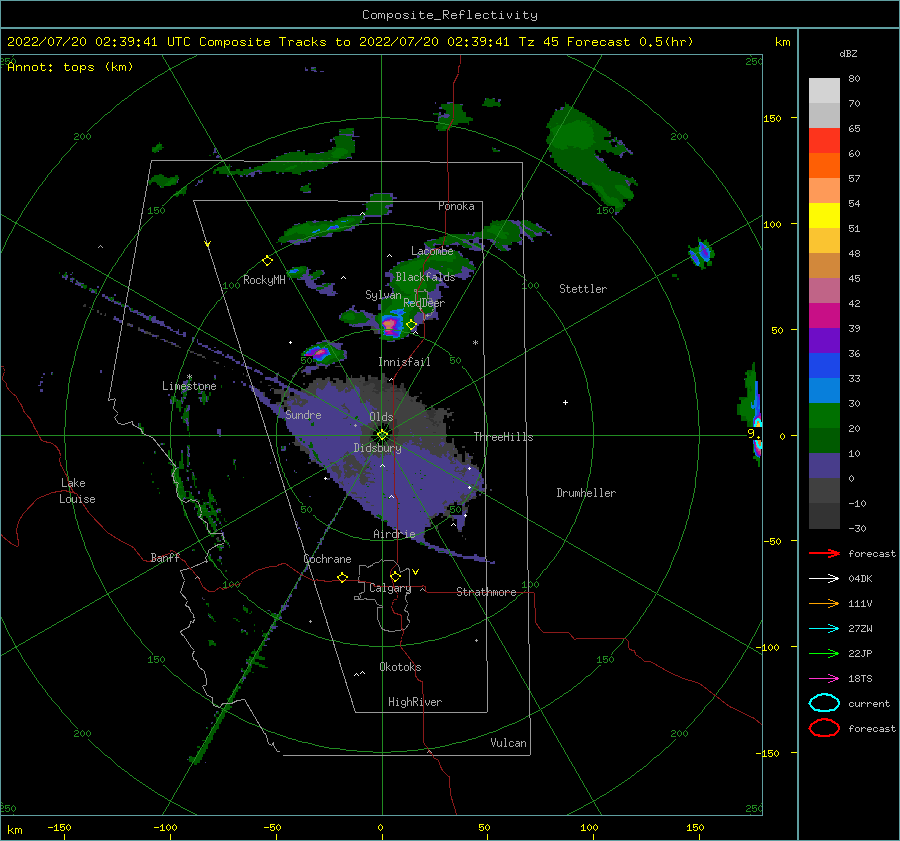Click the magenta 42 dBZ color swatch
Screen dimensions: 900x841
824,316
